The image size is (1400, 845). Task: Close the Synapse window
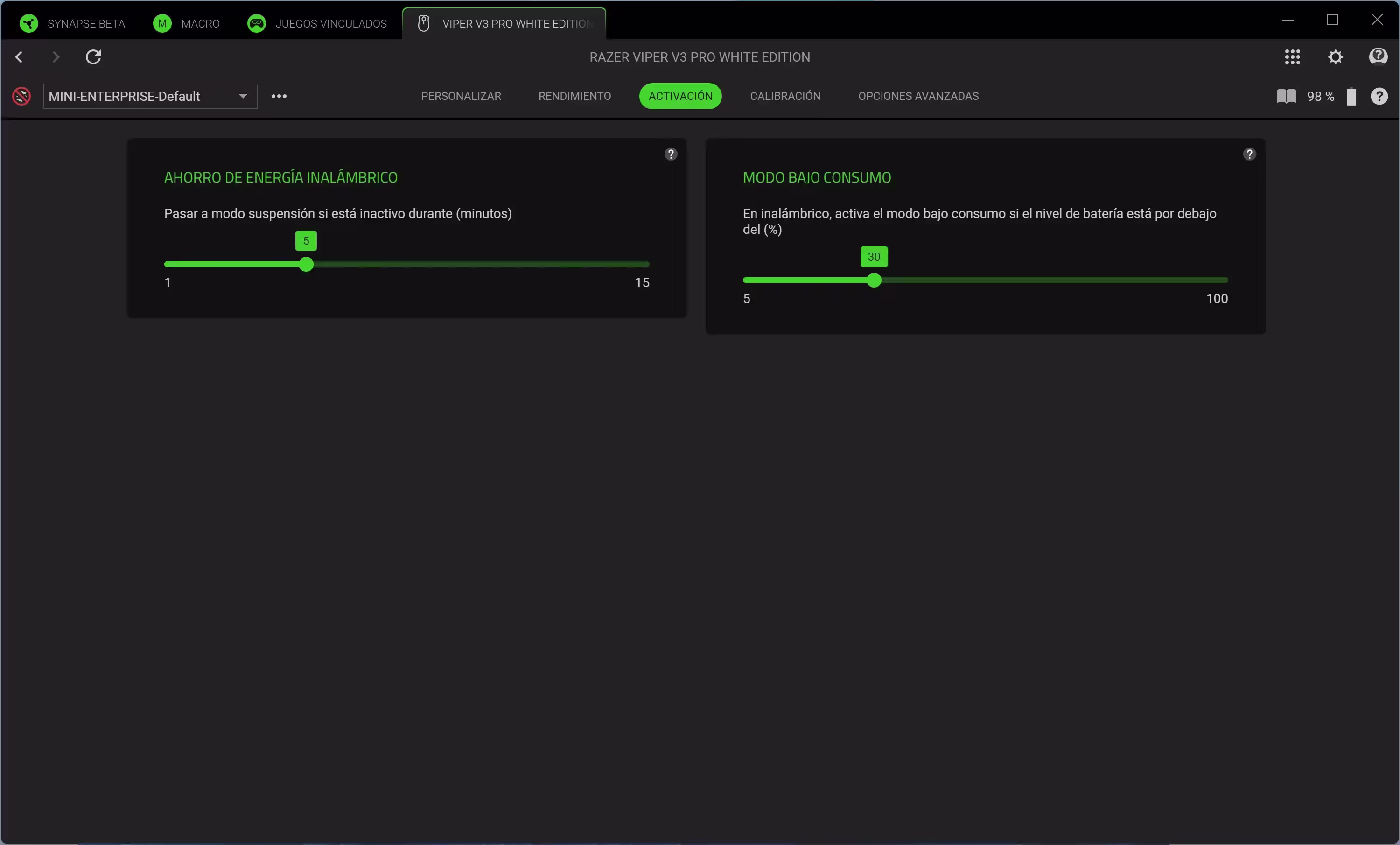(x=1377, y=20)
